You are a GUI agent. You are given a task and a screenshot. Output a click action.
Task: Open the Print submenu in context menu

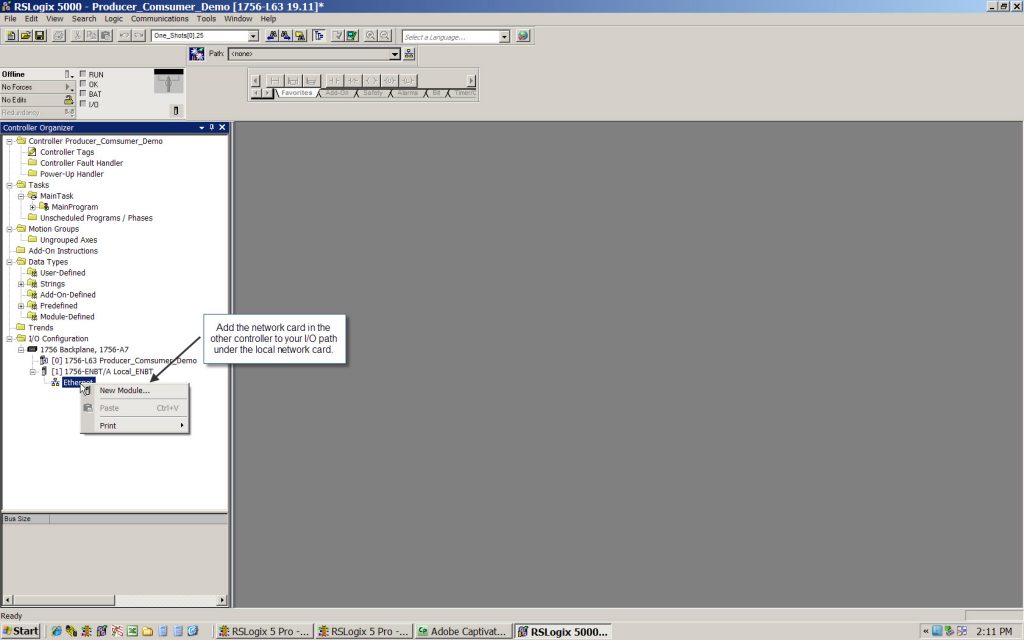tap(135, 426)
